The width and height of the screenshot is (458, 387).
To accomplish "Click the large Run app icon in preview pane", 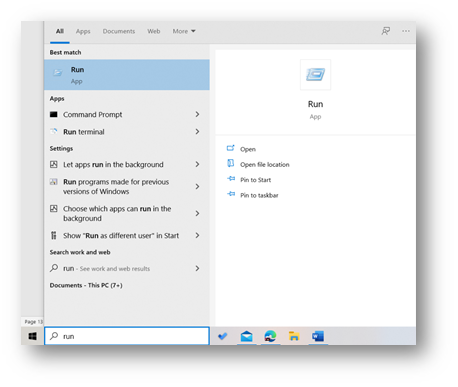I will click(315, 75).
